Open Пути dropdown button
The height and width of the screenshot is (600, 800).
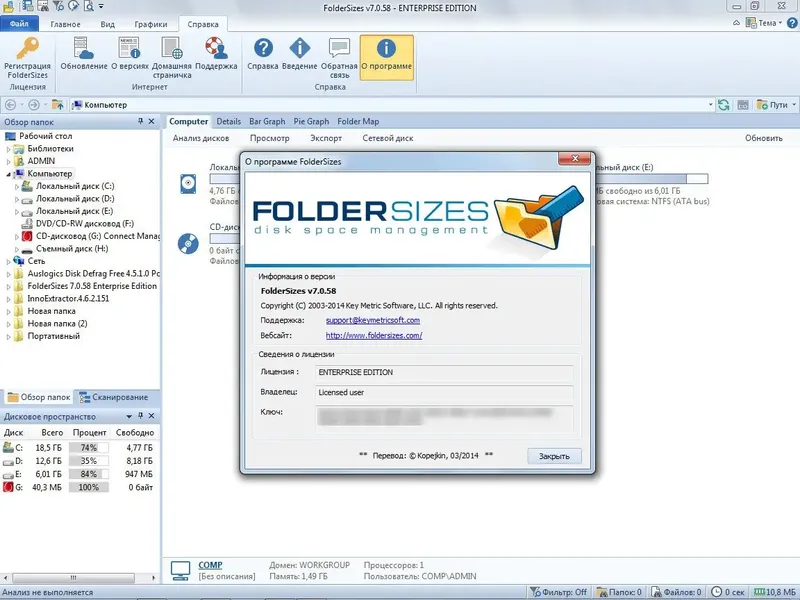click(x=776, y=105)
